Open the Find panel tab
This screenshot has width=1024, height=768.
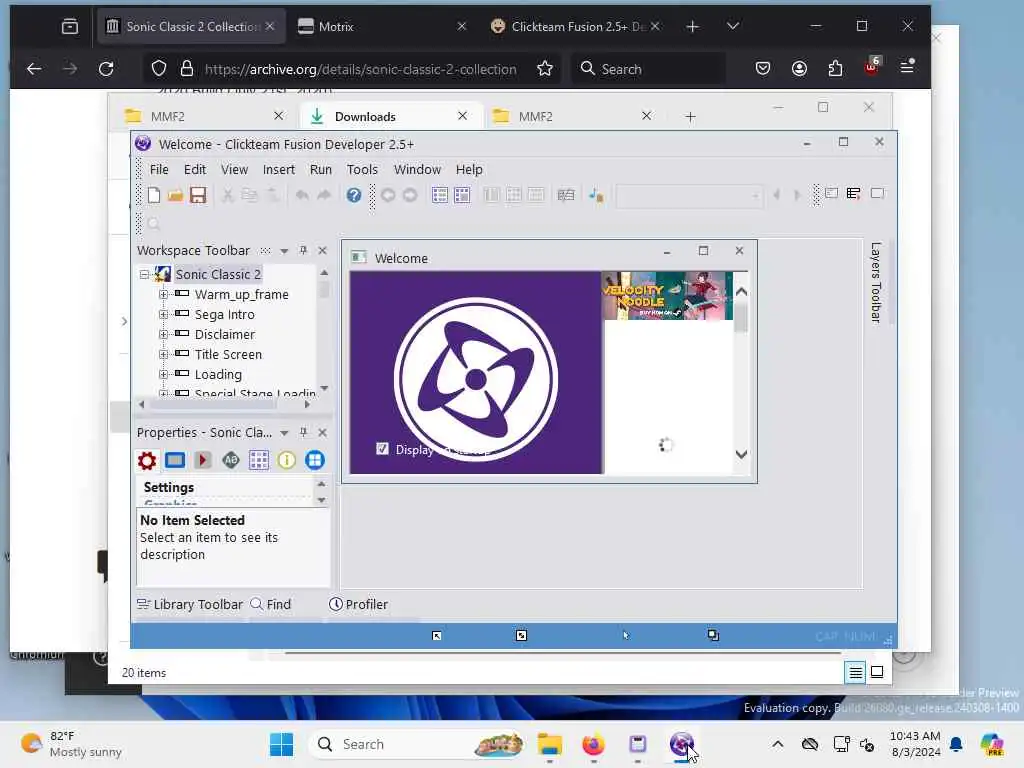[x=271, y=604]
